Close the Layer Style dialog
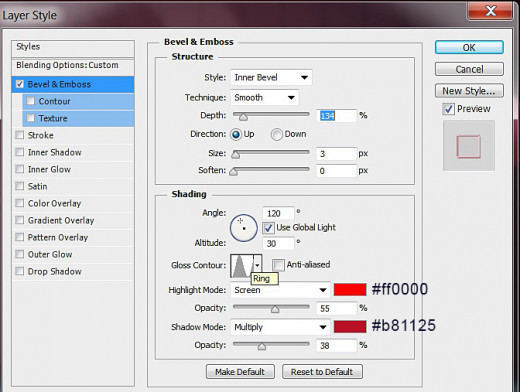520x392 pixels. 490,11
